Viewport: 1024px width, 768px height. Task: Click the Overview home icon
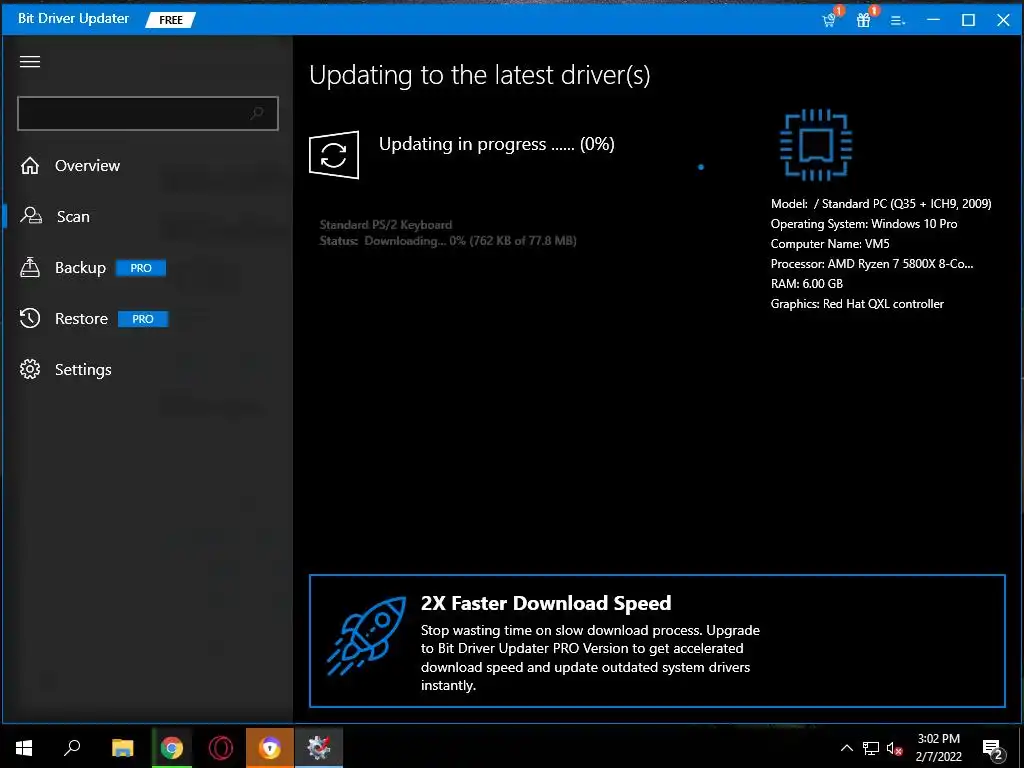tap(30, 165)
